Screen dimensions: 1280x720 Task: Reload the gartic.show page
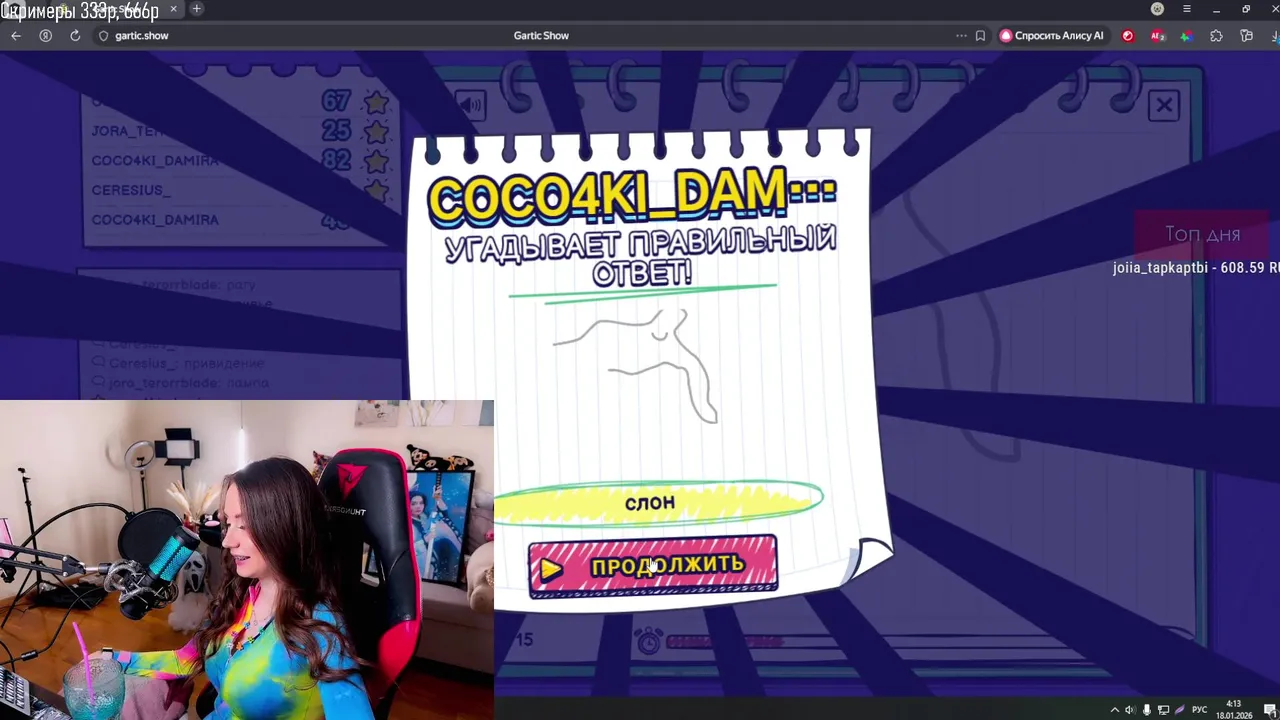pyautogui.click(x=75, y=35)
